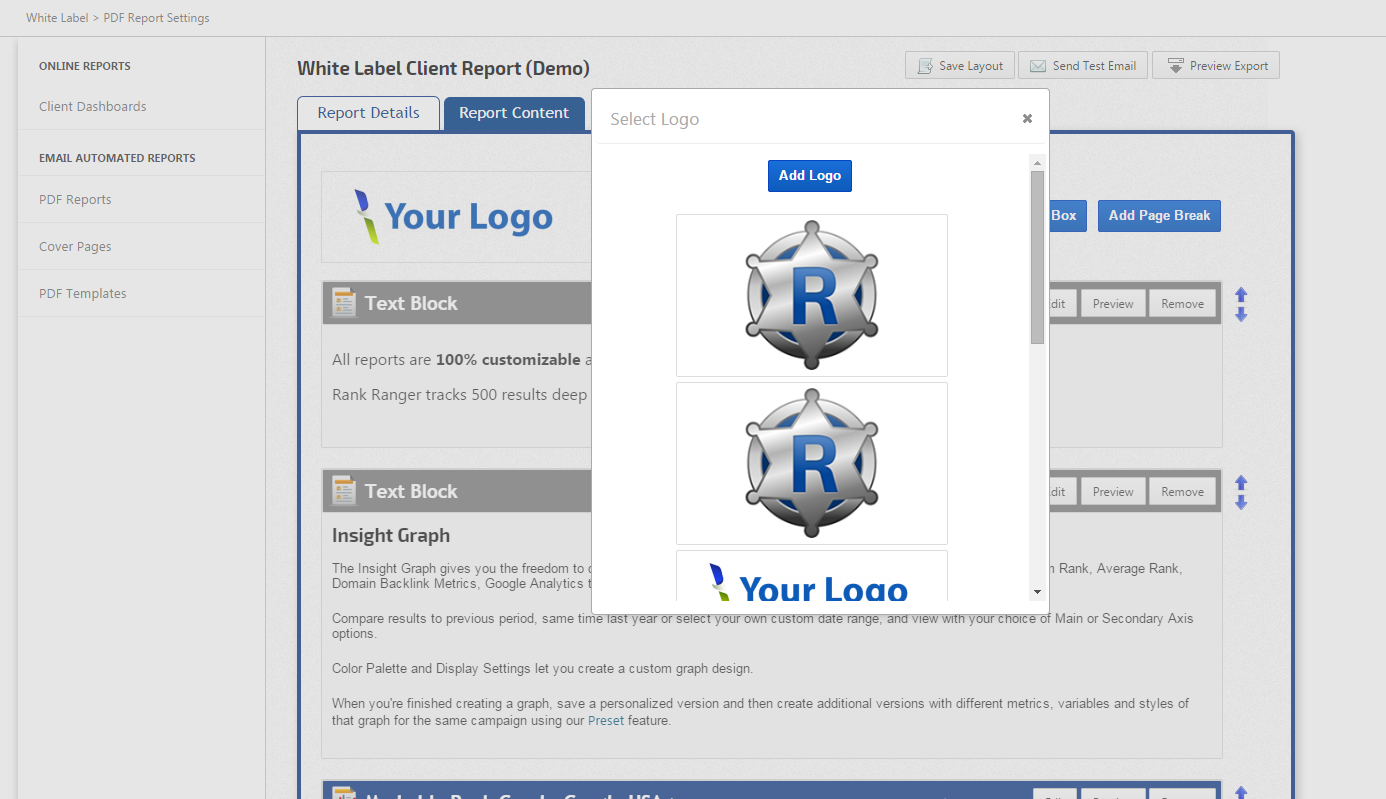1386x799 pixels.
Task: Follow the Preset link in text
Action: (x=606, y=720)
